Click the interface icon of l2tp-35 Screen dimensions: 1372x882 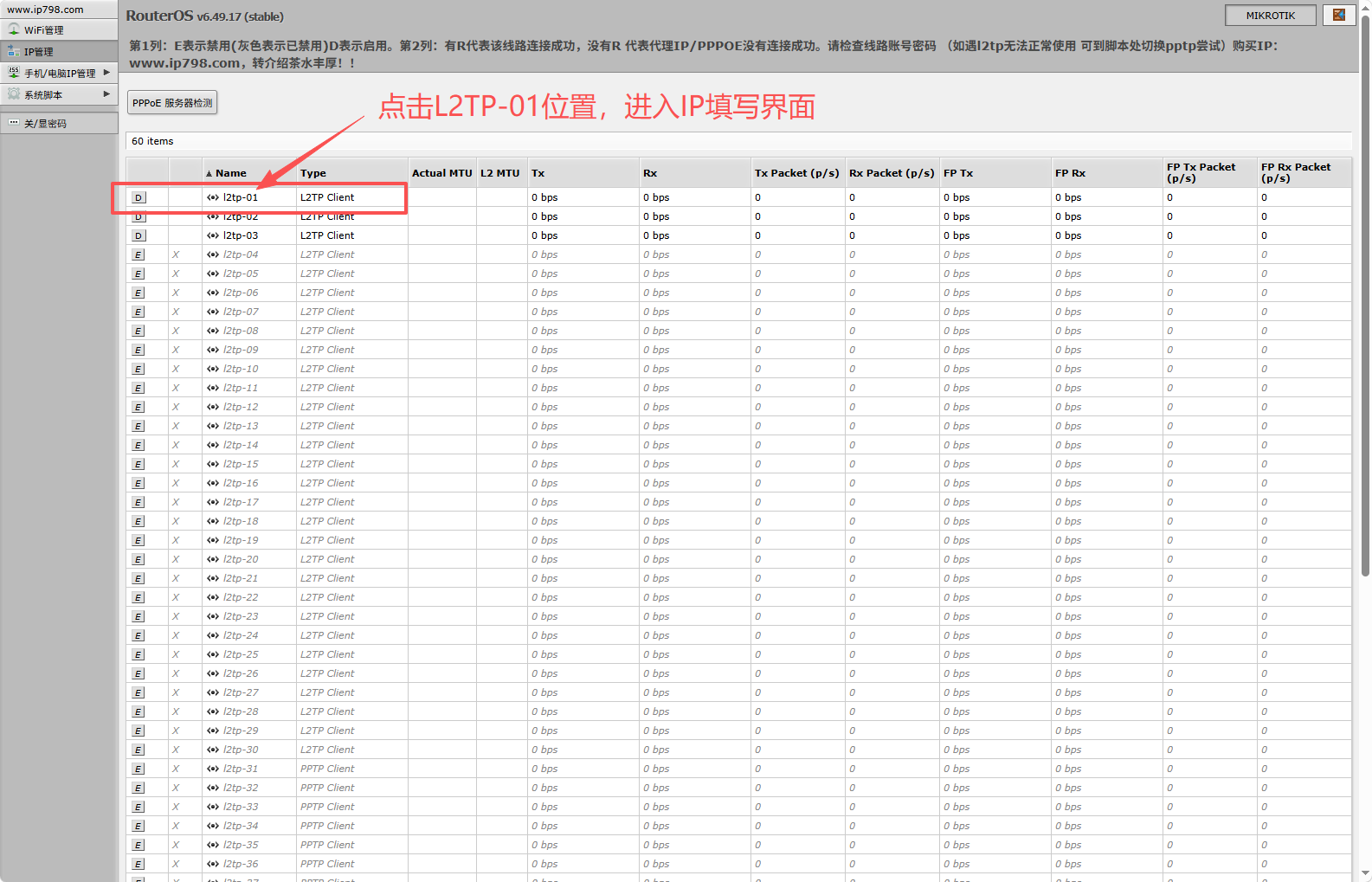[x=213, y=845]
